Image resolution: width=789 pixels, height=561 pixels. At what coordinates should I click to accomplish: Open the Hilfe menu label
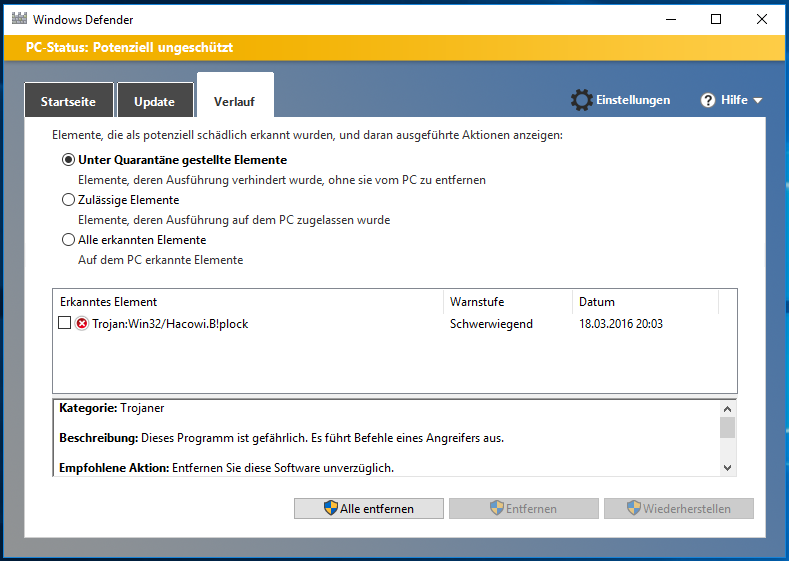734,100
